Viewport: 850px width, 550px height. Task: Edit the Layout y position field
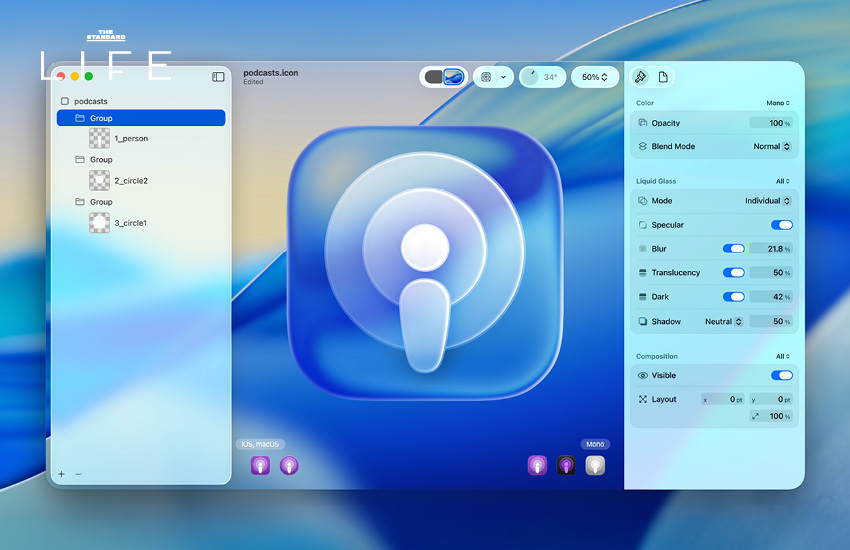click(771, 399)
